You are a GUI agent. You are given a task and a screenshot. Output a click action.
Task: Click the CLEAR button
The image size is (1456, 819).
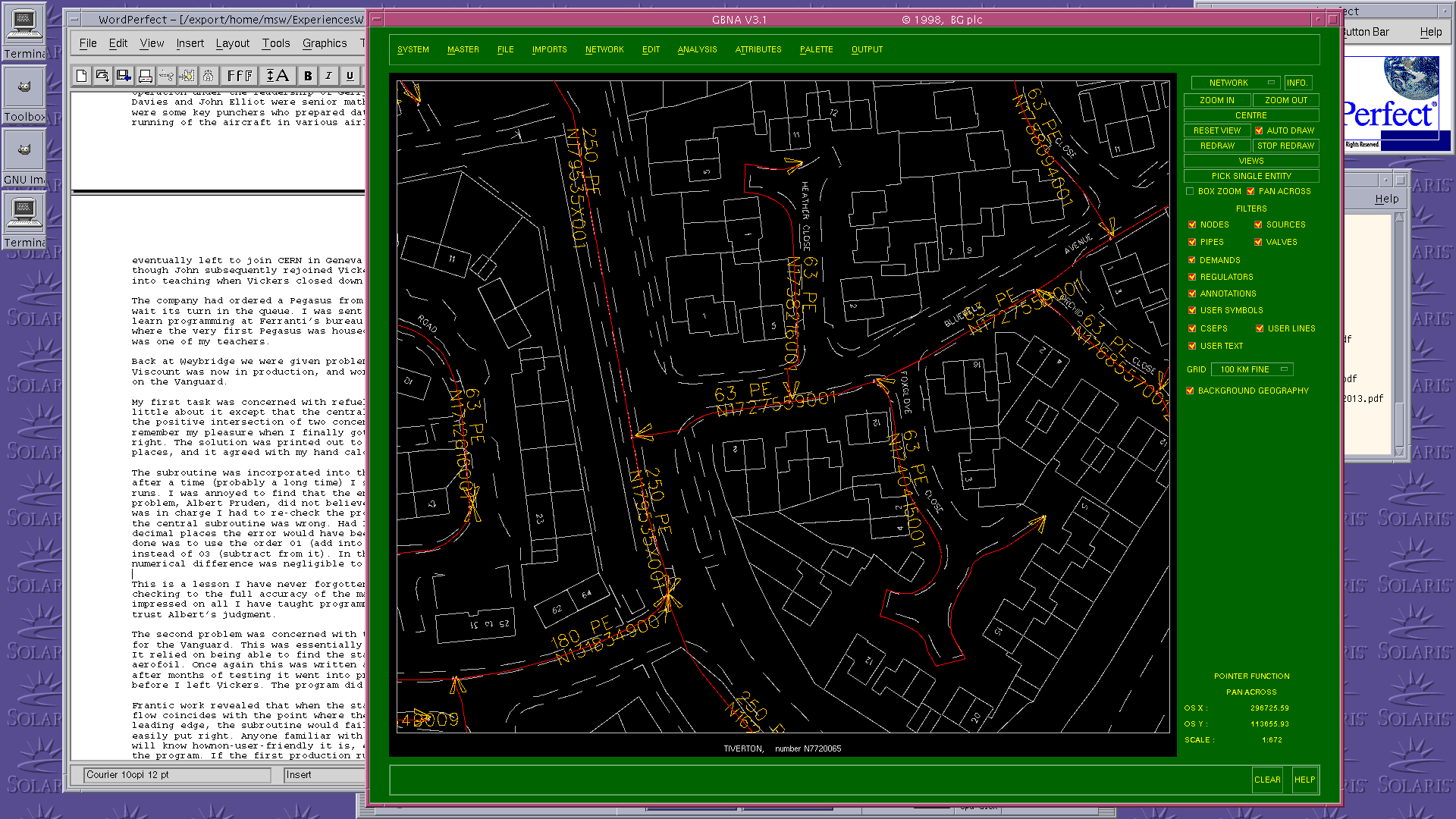pos(1266,780)
